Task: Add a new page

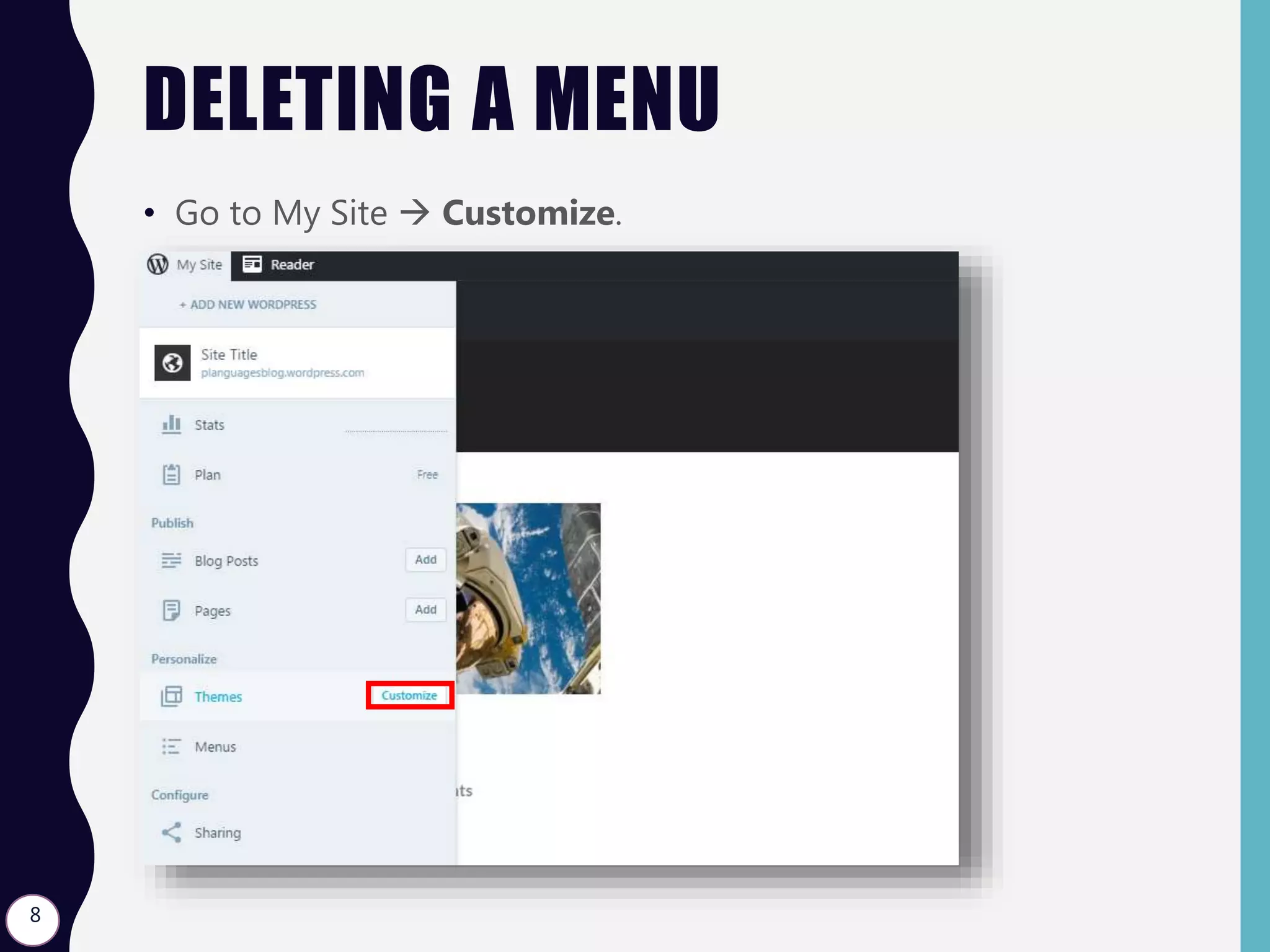Action: [426, 610]
